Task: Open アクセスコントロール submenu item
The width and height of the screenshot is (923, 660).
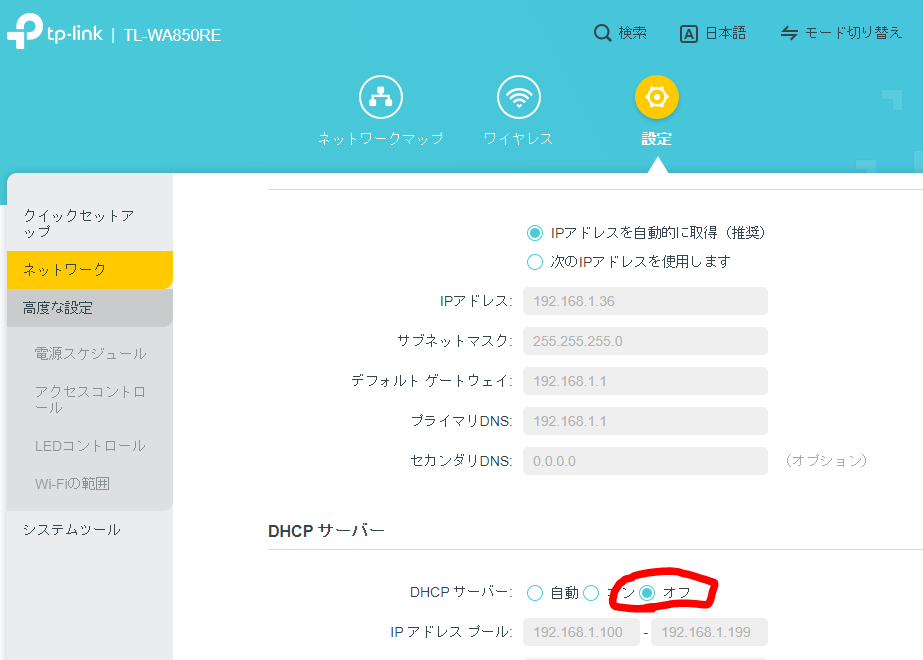Action: [90, 400]
